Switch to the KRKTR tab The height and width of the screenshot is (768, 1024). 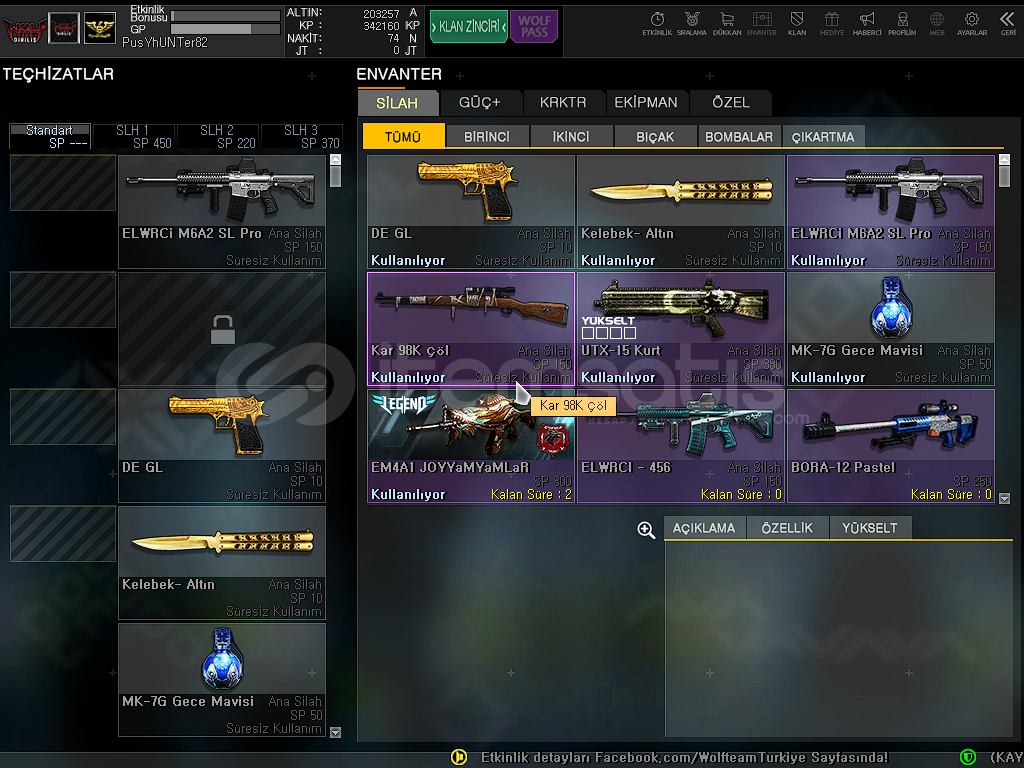563,103
